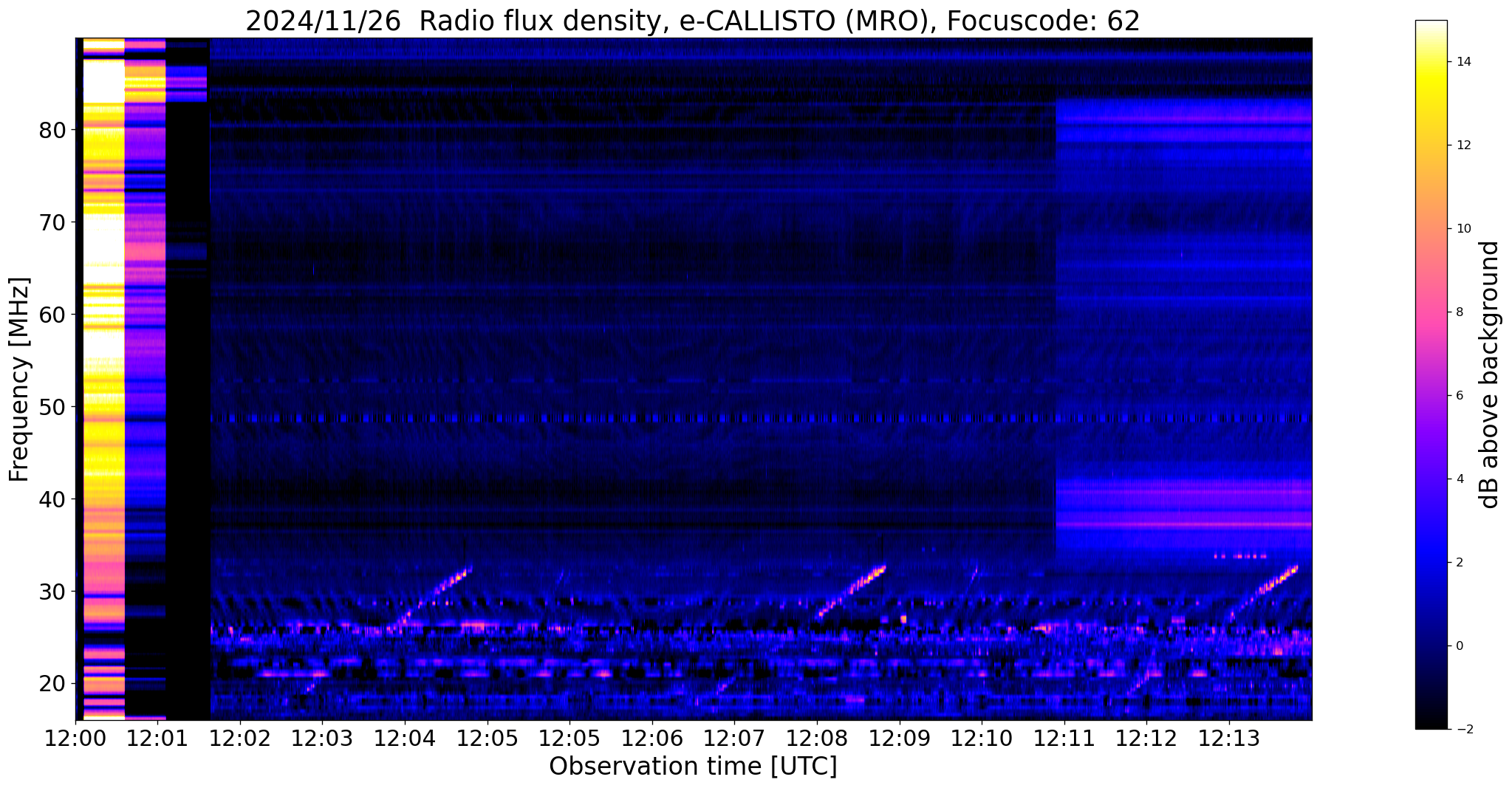Viewport: 1512px width, 788px height.
Task: Click the colorbar tick label 8
Action: click(x=1459, y=312)
